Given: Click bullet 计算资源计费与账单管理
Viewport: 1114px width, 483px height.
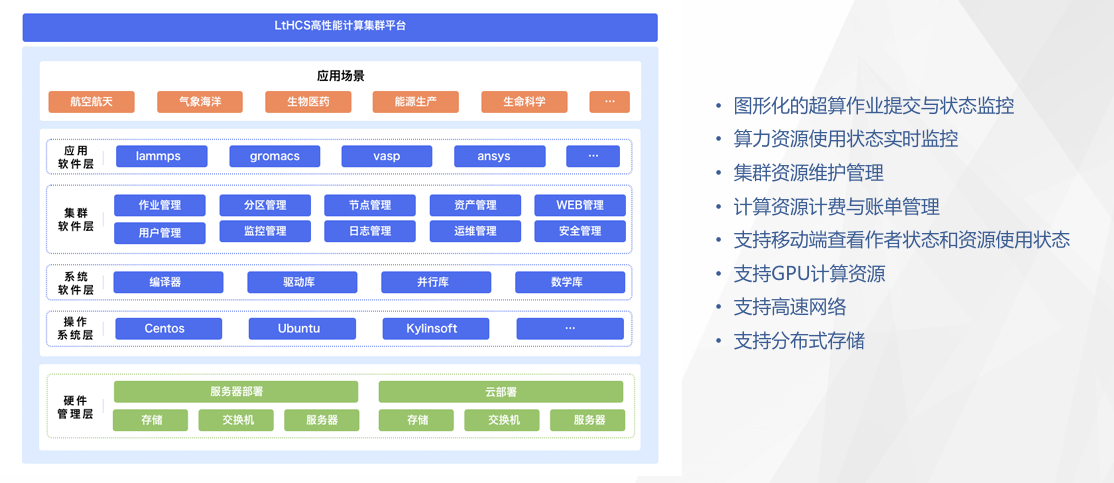Looking at the screenshot, I should 837,207.
